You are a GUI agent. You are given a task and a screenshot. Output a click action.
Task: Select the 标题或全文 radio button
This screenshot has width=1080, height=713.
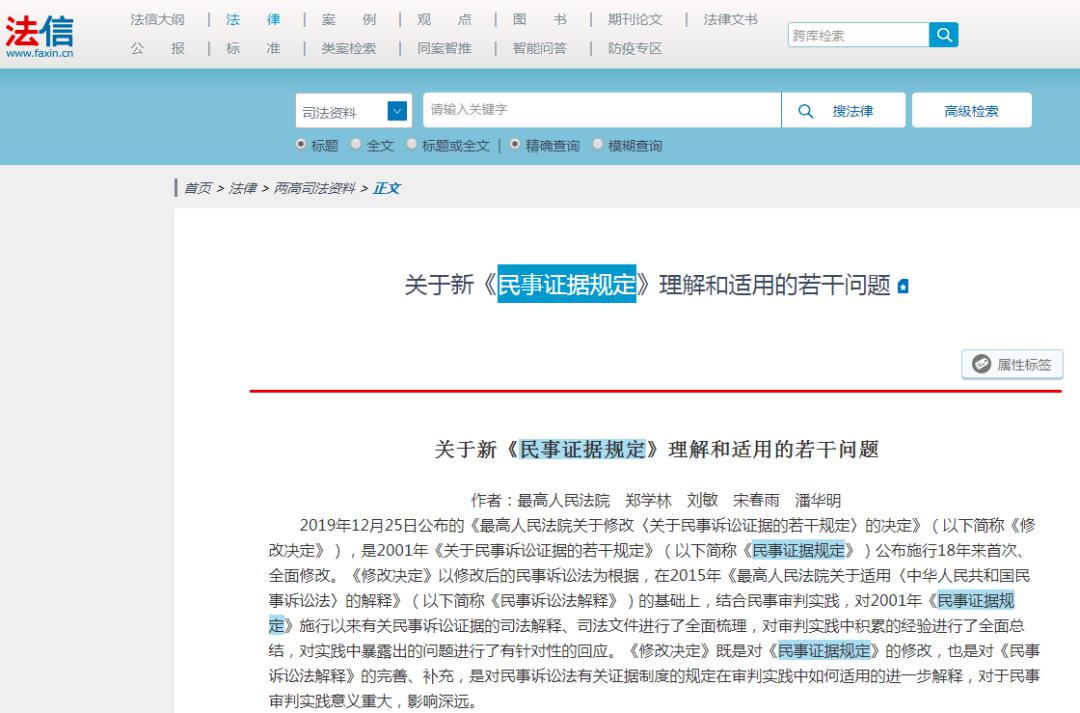coord(411,144)
